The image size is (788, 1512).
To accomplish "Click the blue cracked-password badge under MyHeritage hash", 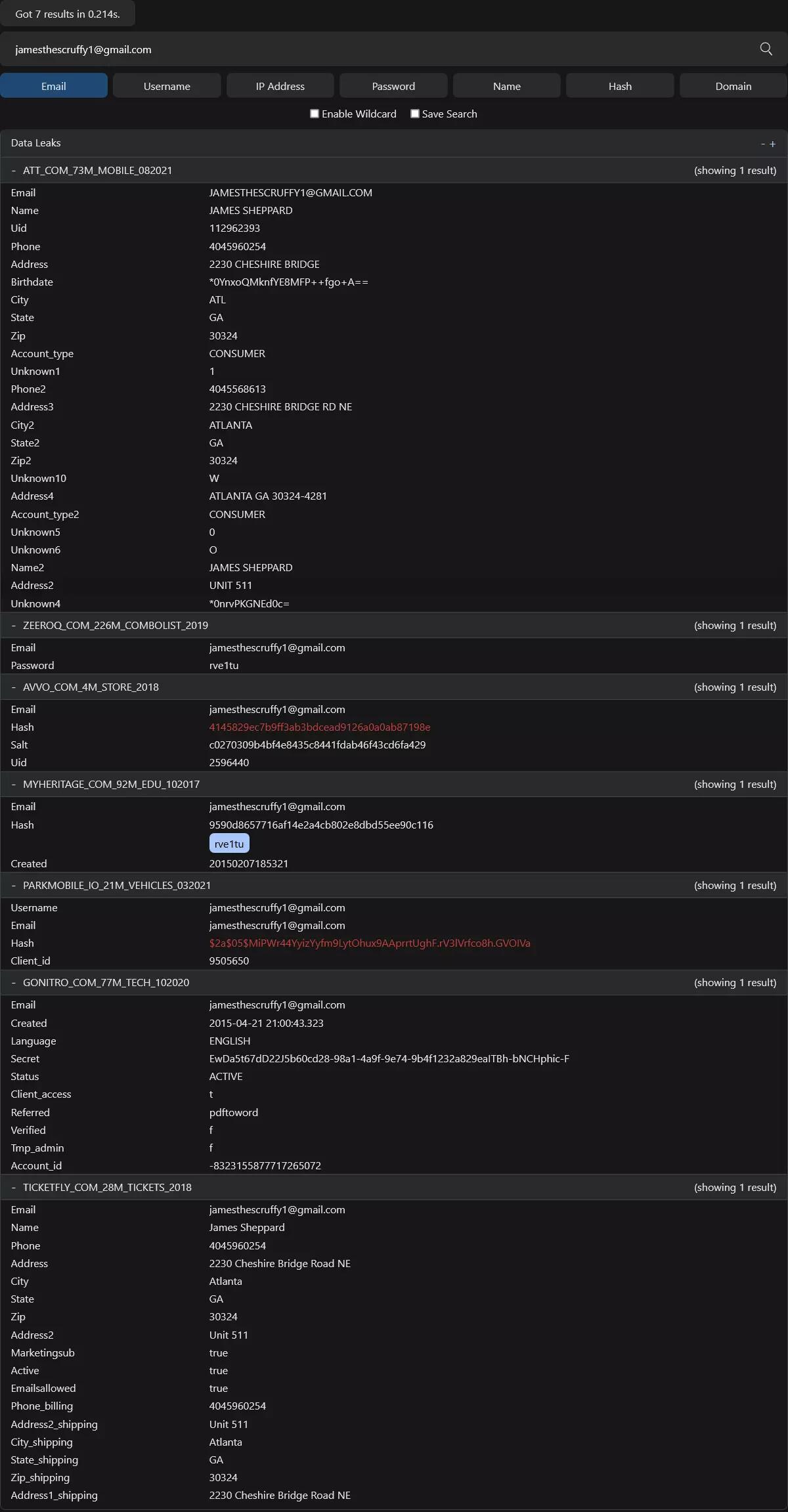I will click(229, 844).
